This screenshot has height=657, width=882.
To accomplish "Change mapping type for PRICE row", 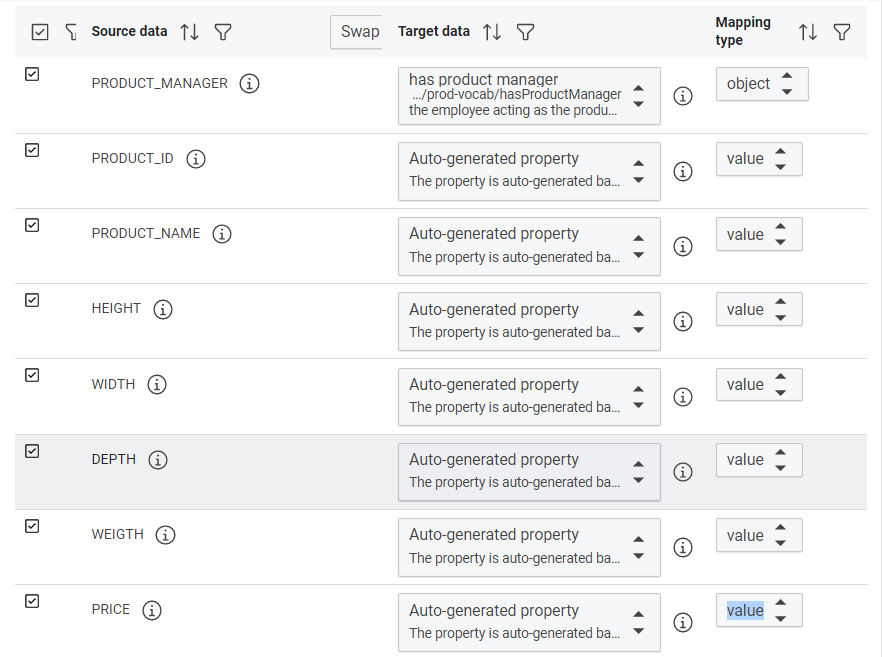I will point(758,611).
